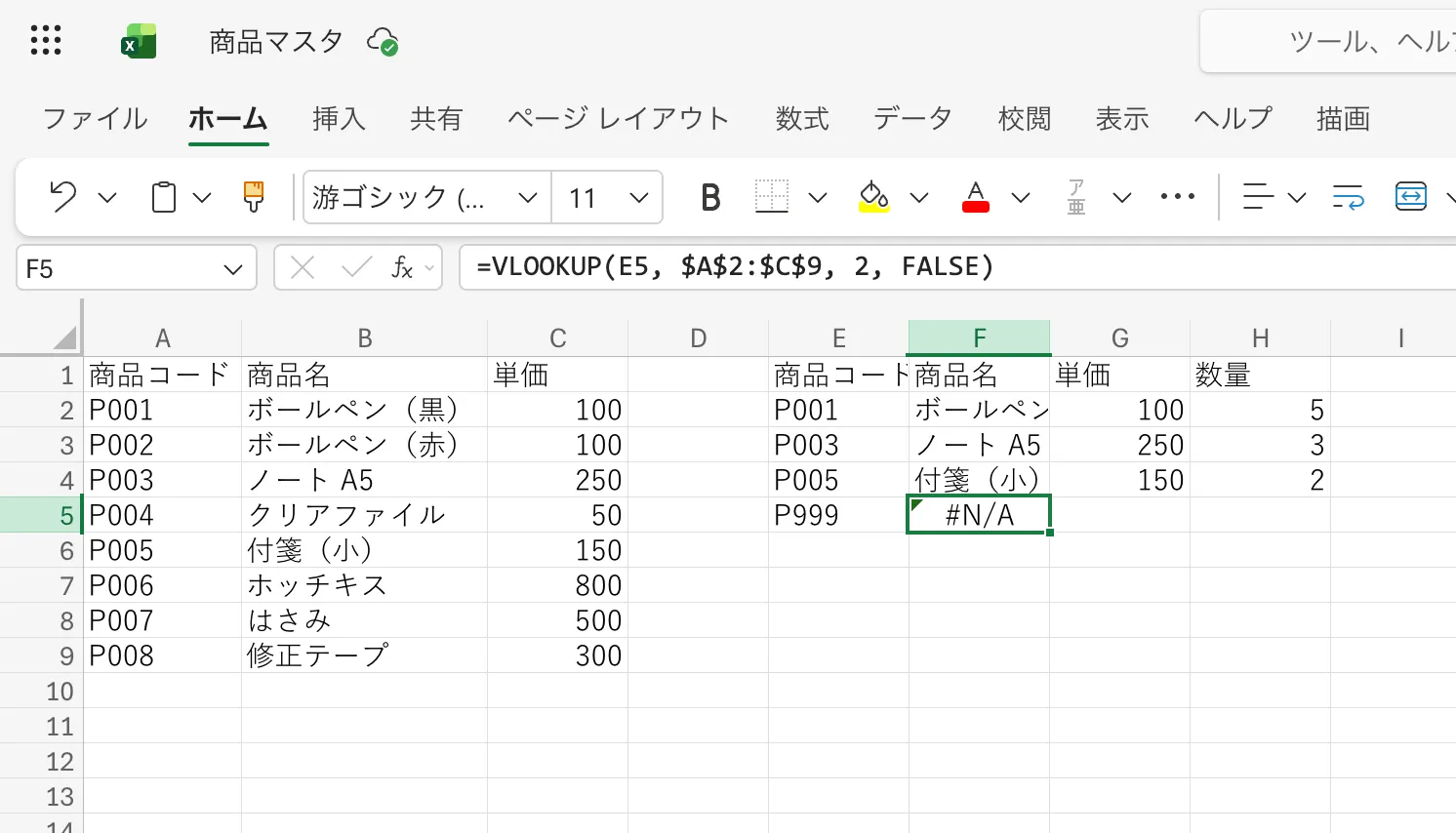Select cell B8 はさみ

click(x=364, y=620)
